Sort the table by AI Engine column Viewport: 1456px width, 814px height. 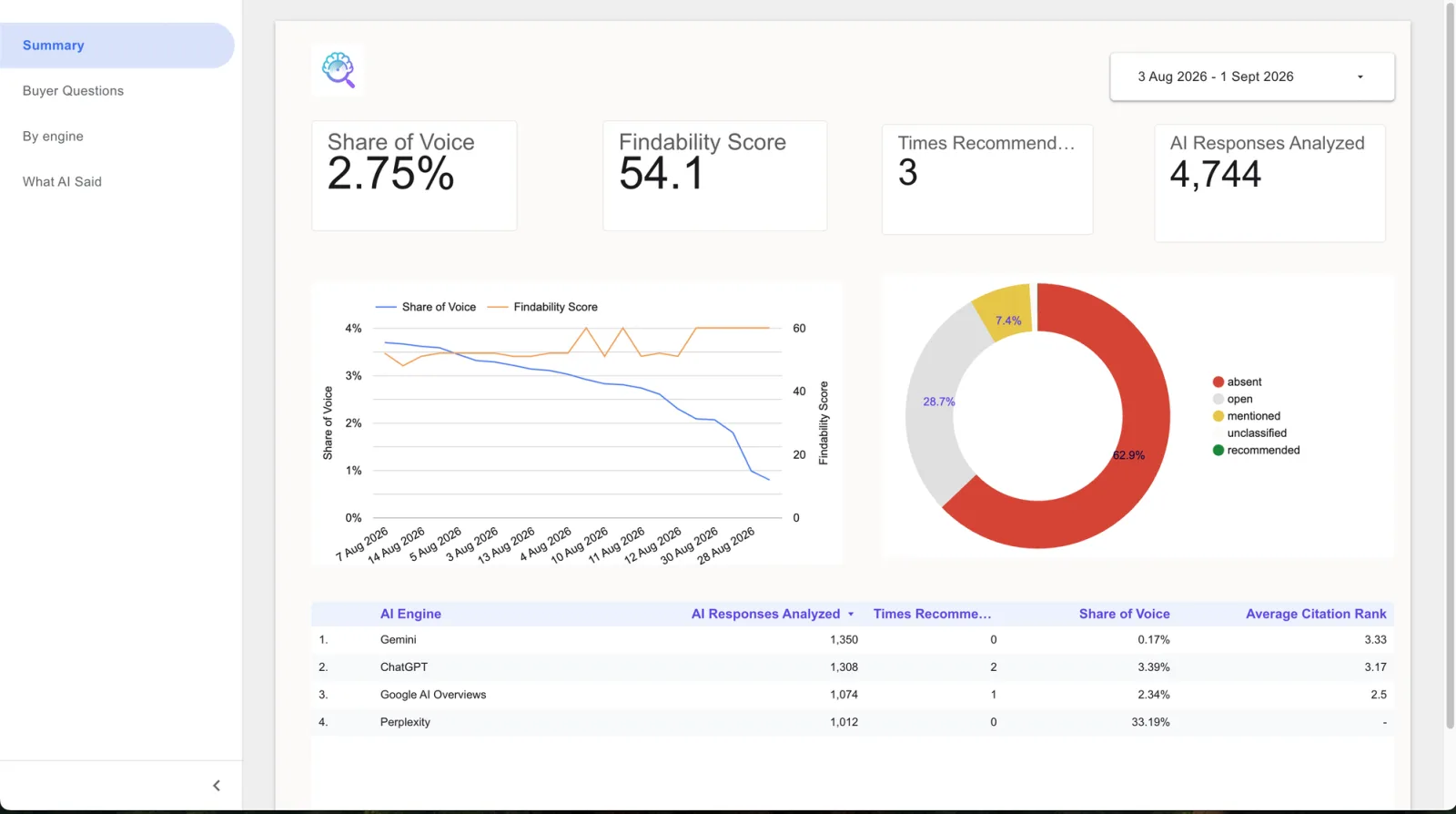point(410,614)
